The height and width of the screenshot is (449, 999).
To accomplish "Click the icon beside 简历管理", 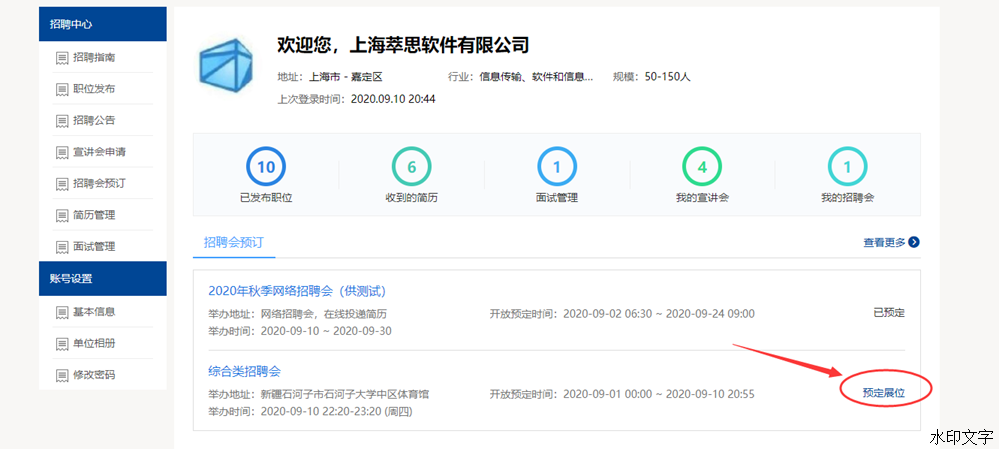I will 62,215.
